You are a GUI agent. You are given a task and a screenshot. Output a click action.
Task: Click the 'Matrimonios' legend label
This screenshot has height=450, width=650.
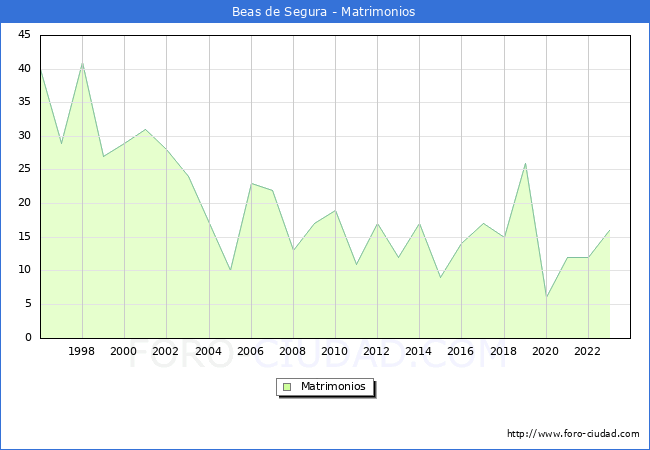(x=333, y=386)
